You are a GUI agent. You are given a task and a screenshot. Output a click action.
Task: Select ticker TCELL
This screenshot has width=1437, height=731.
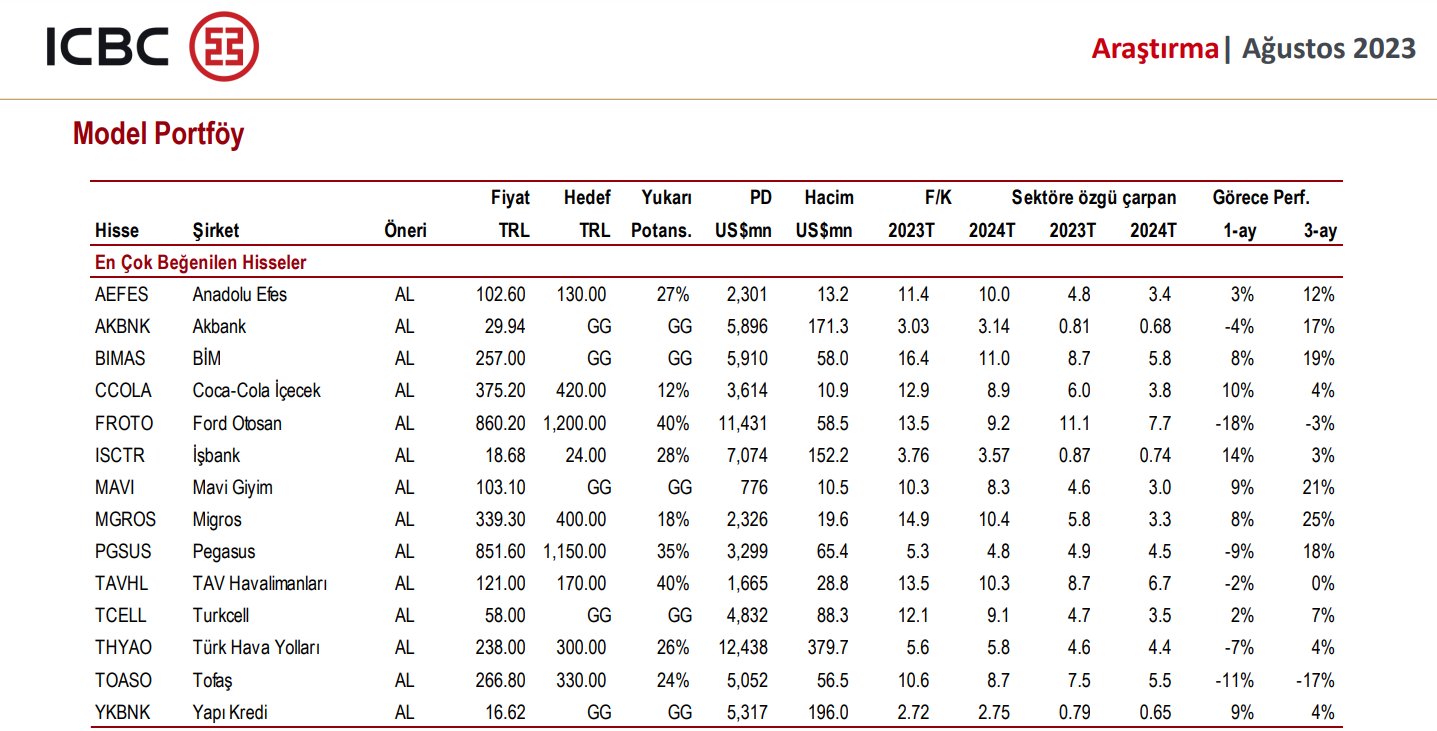point(119,616)
